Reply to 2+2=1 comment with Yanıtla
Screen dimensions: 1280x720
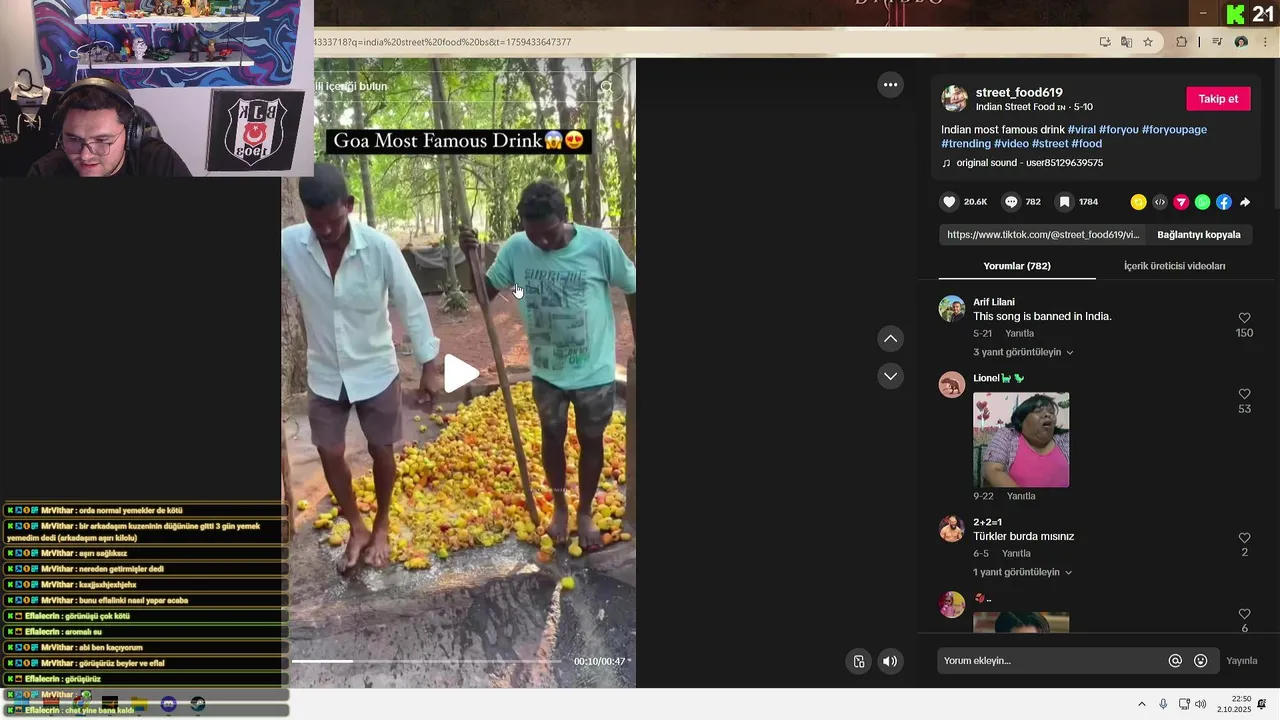tap(1016, 554)
